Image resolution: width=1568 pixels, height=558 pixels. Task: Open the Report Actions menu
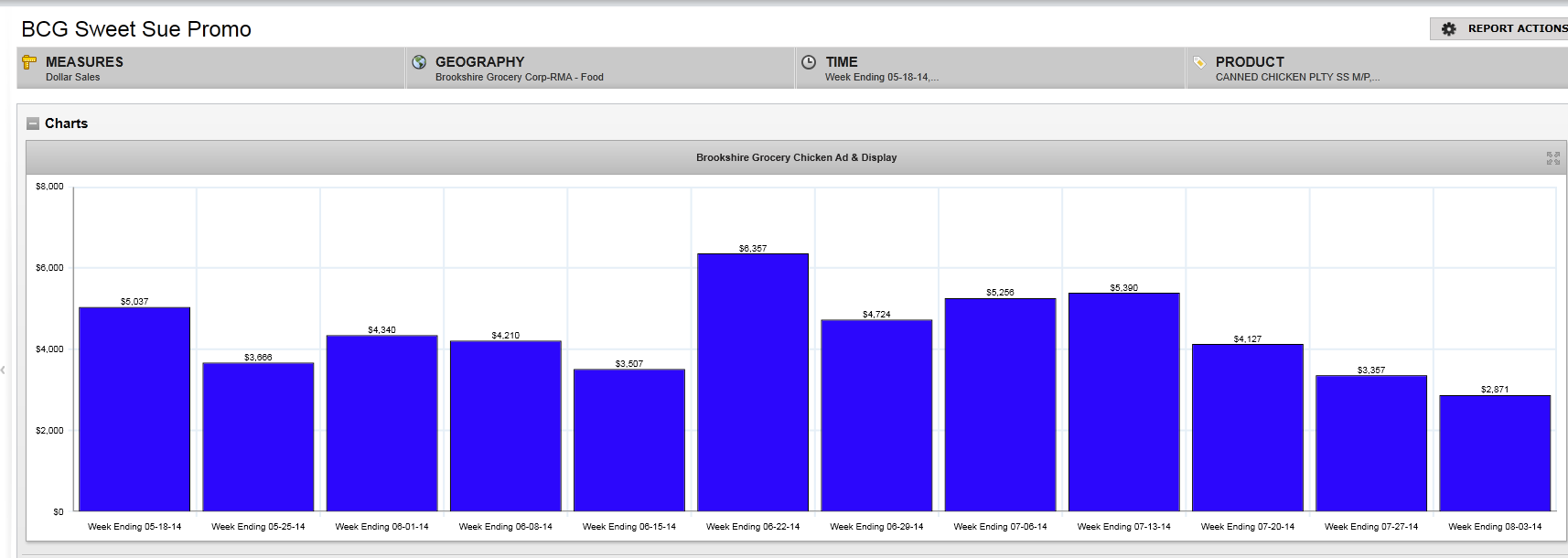[1516, 29]
